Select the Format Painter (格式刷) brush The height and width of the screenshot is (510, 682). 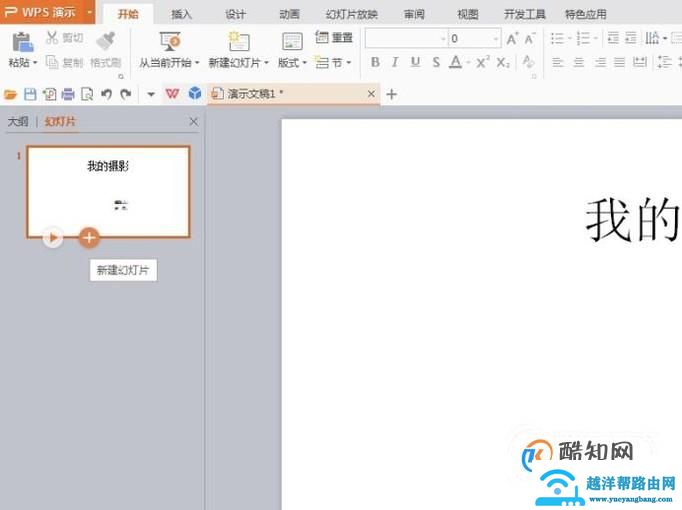click(x=106, y=41)
